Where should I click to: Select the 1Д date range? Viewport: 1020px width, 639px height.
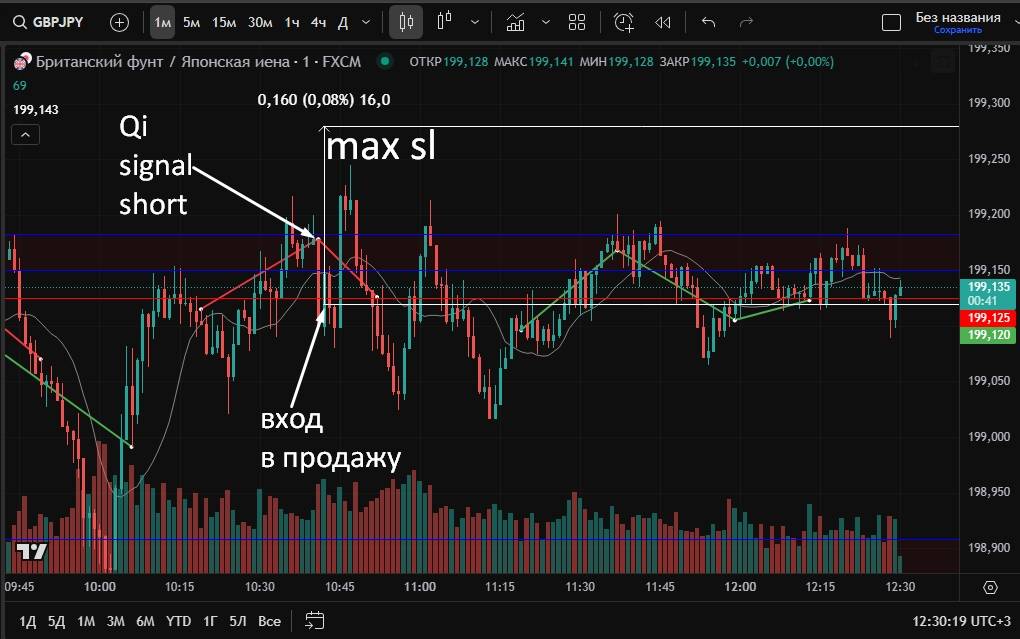click(x=27, y=621)
